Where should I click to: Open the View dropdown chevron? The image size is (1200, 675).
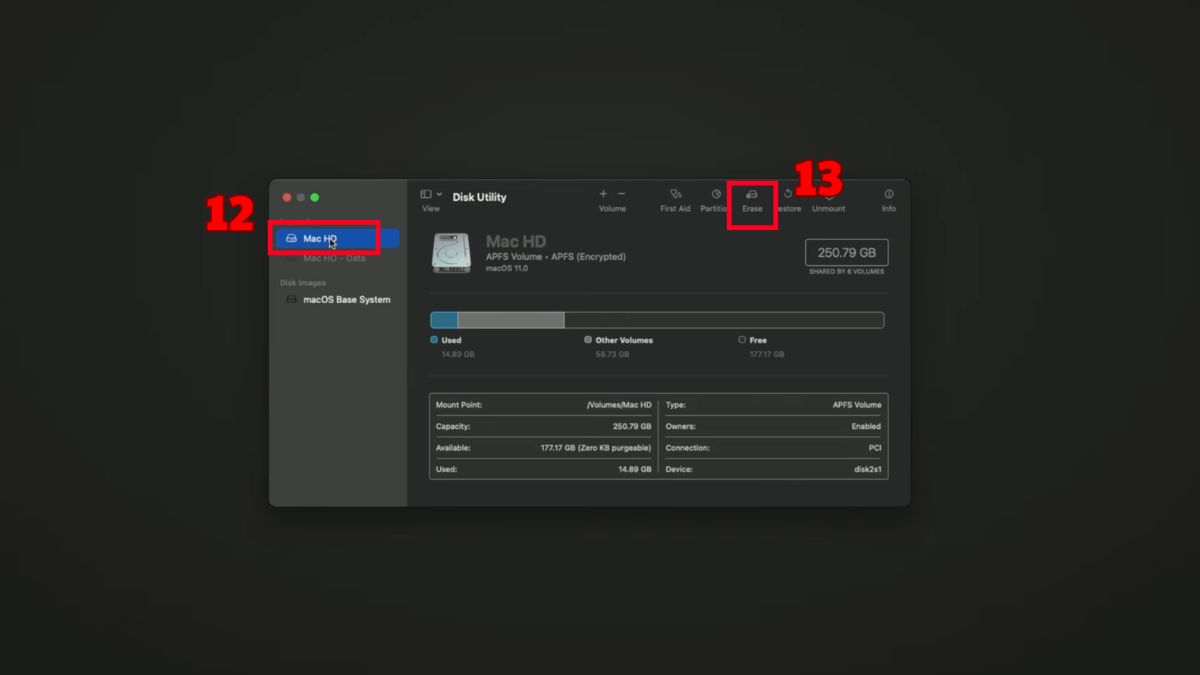point(439,194)
